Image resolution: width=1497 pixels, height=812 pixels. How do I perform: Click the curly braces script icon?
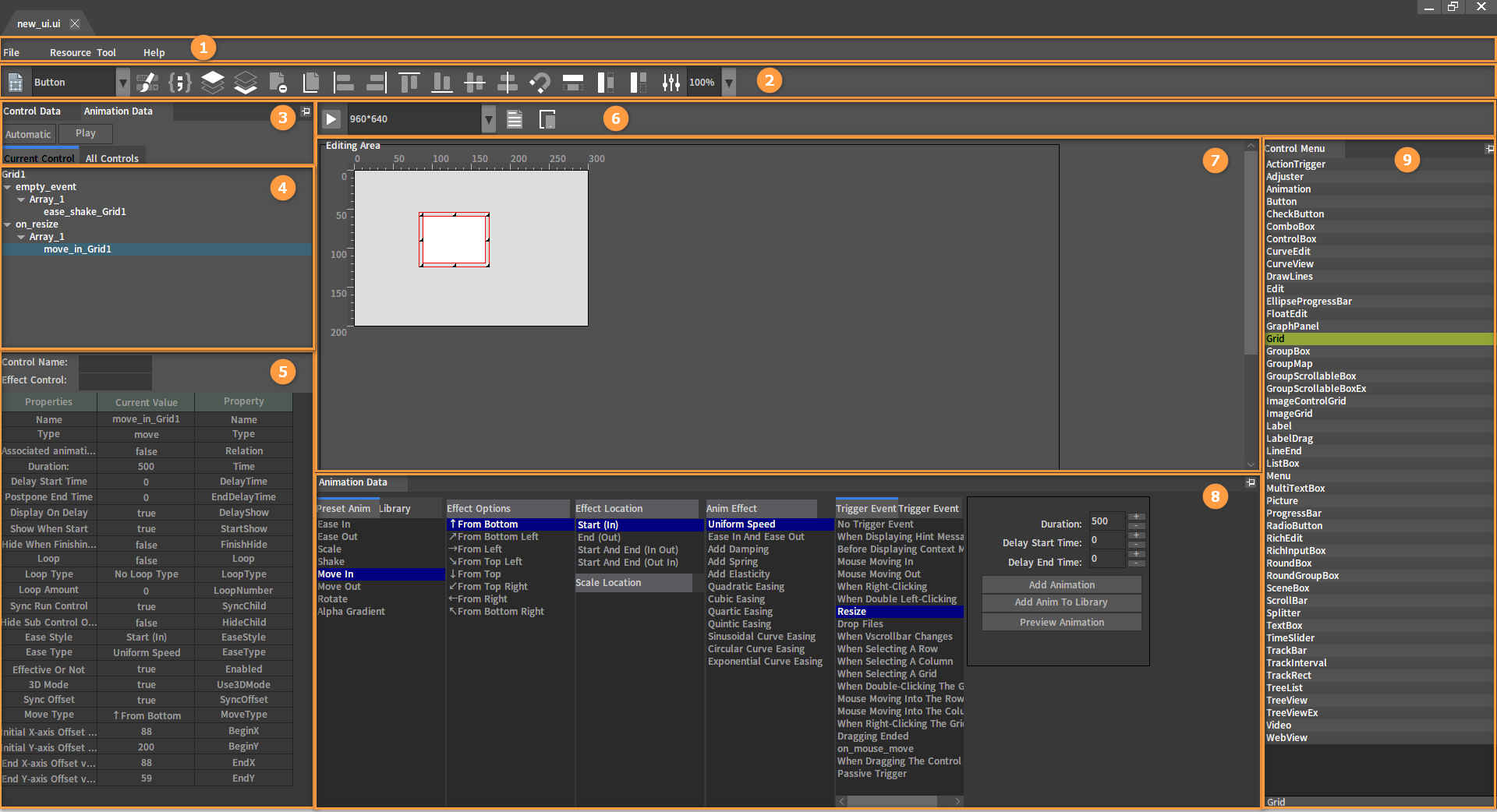[179, 82]
